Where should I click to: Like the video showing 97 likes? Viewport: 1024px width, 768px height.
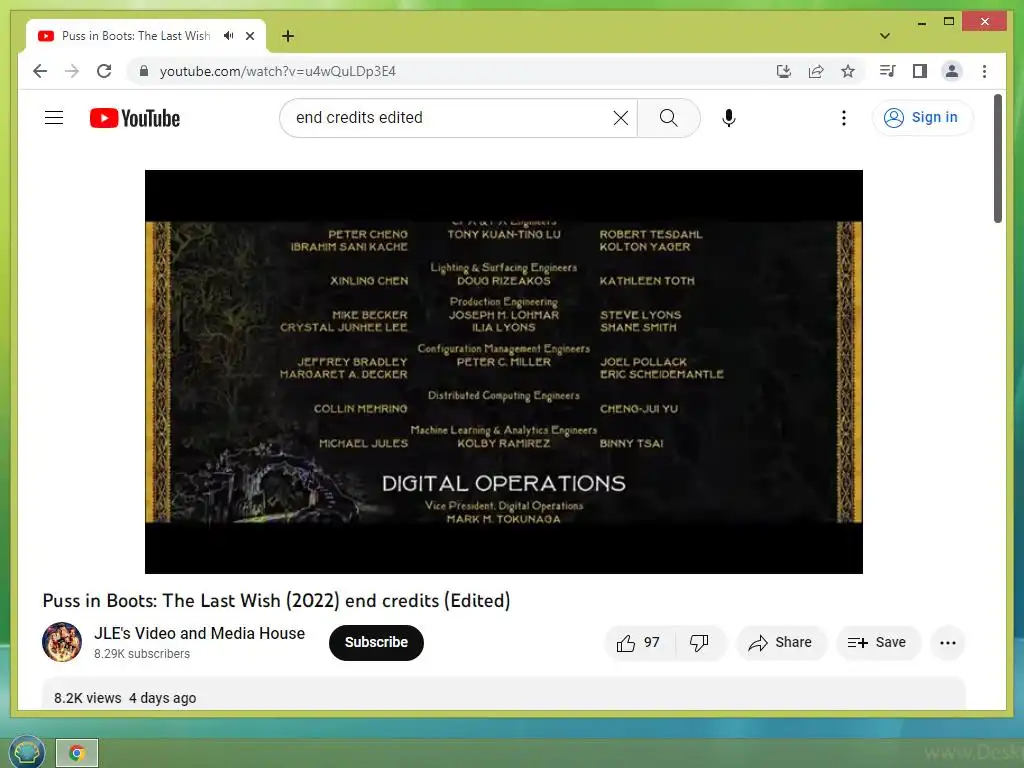click(639, 643)
